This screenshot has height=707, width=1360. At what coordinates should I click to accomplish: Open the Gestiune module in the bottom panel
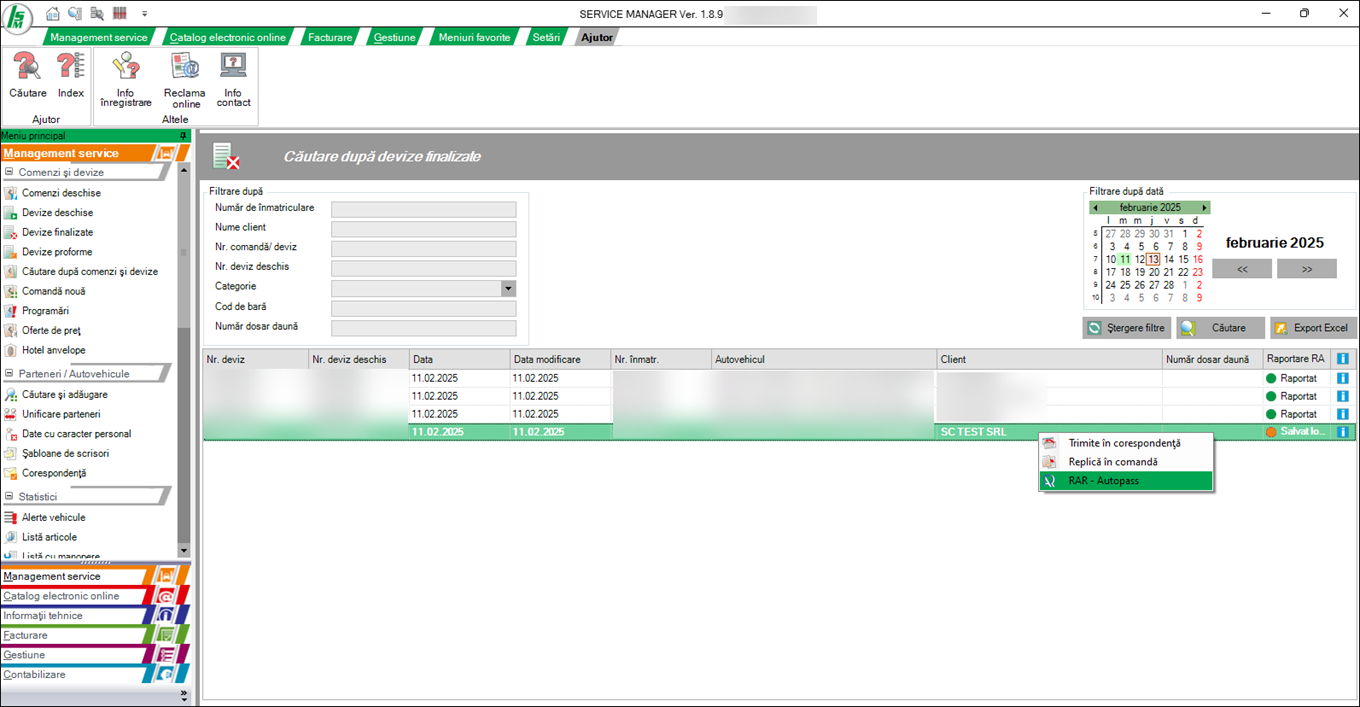click(24, 655)
